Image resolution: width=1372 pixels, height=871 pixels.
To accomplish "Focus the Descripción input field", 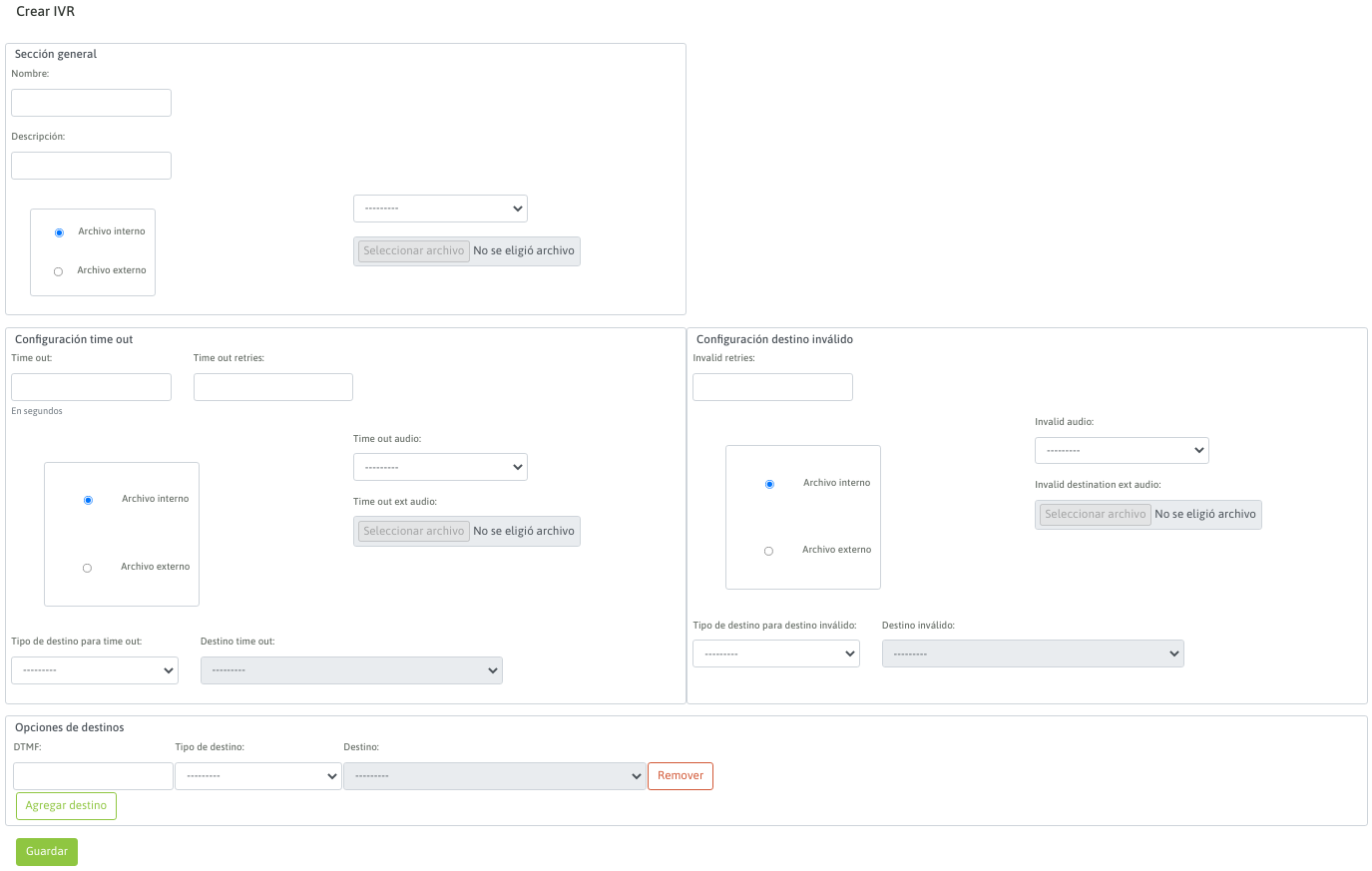I will (91, 166).
